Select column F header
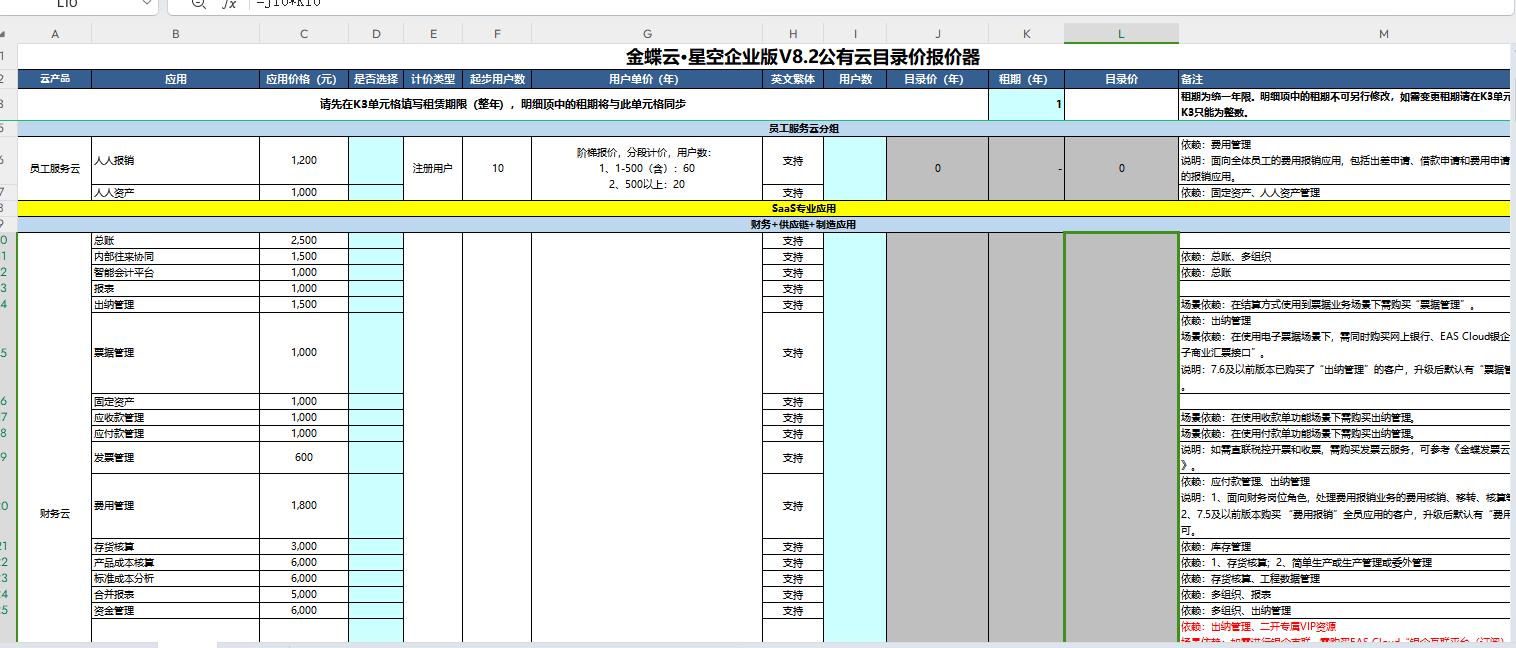This screenshot has width=1516, height=648. pos(497,34)
